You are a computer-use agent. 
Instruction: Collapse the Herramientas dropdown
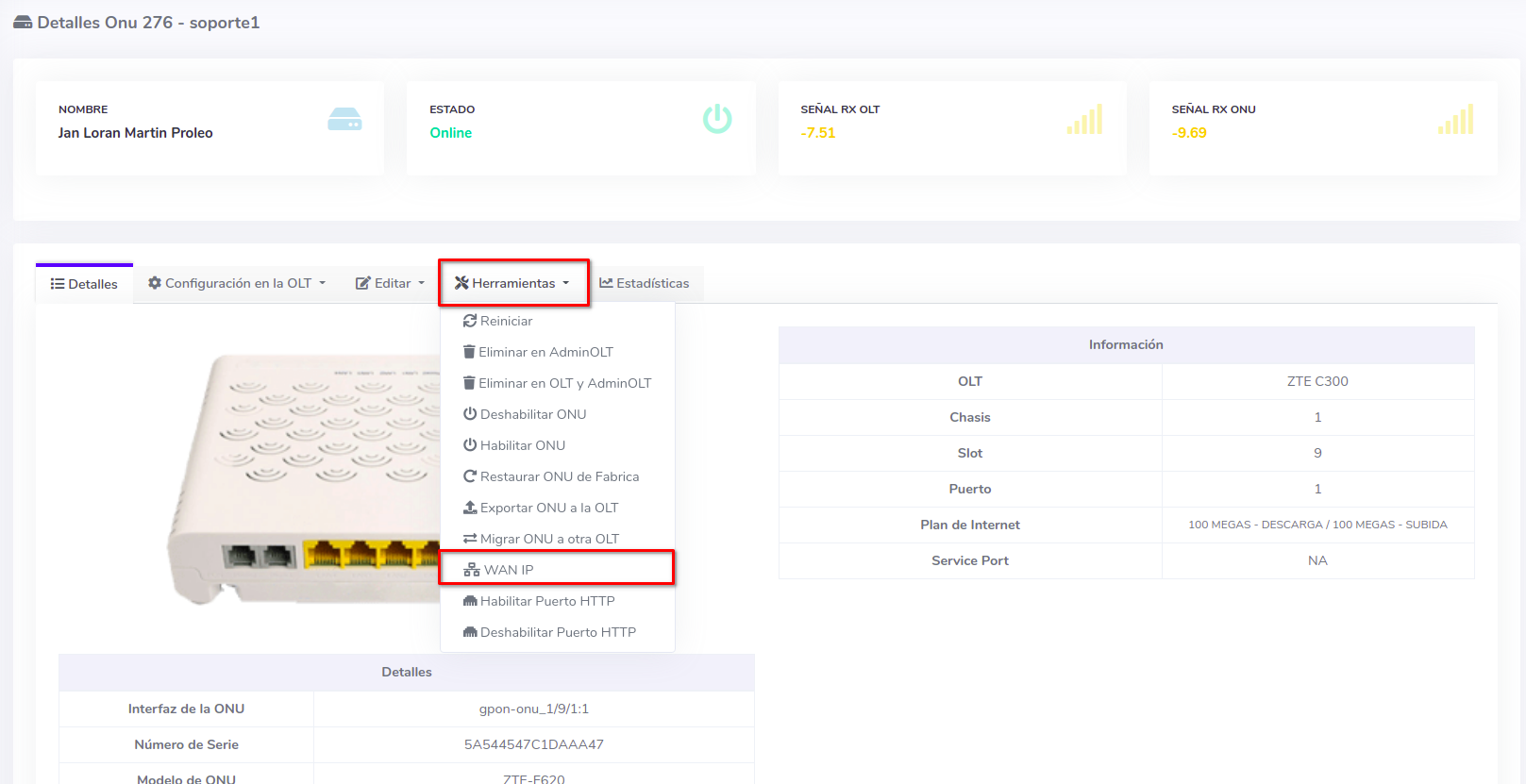(513, 283)
